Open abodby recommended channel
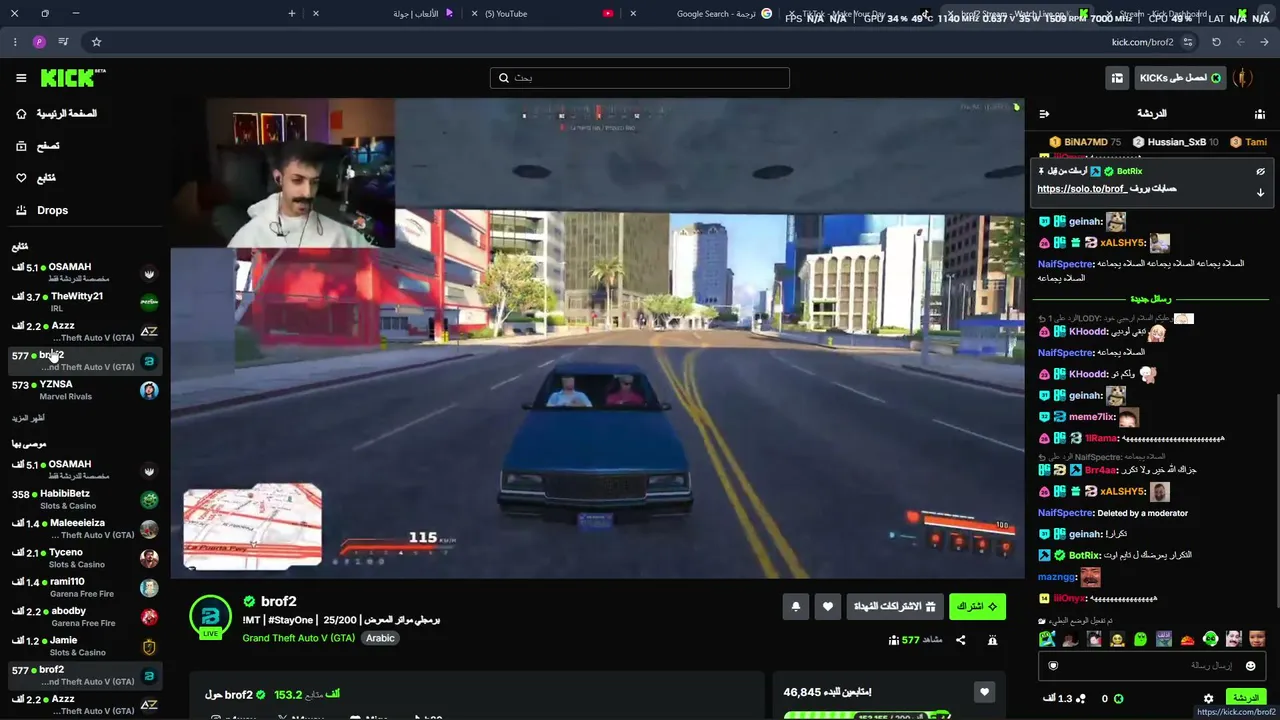The width and height of the screenshot is (1280, 720). pyautogui.click(x=84, y=617)
